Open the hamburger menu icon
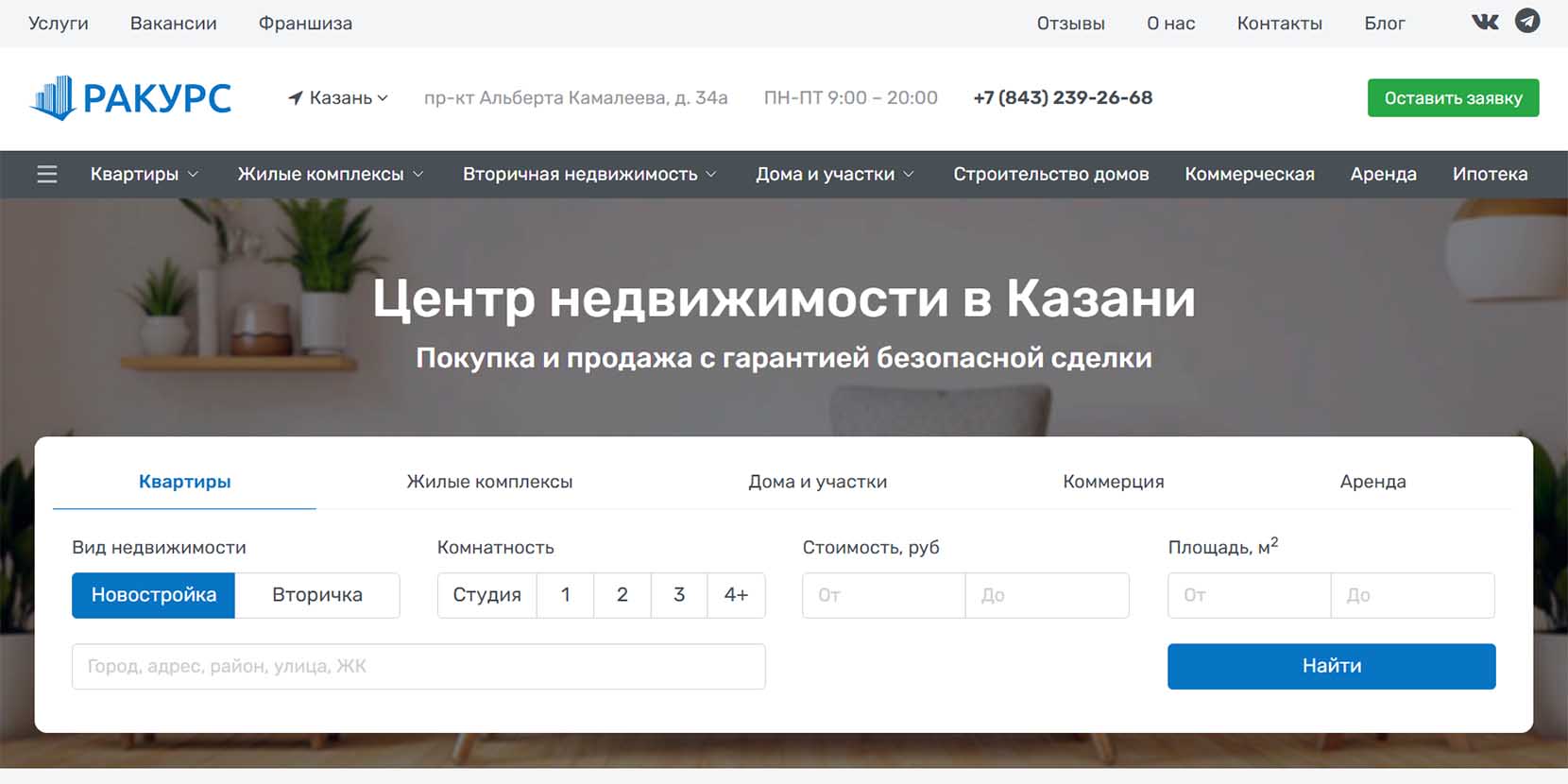1568x784 pixels. coord(46,175)
